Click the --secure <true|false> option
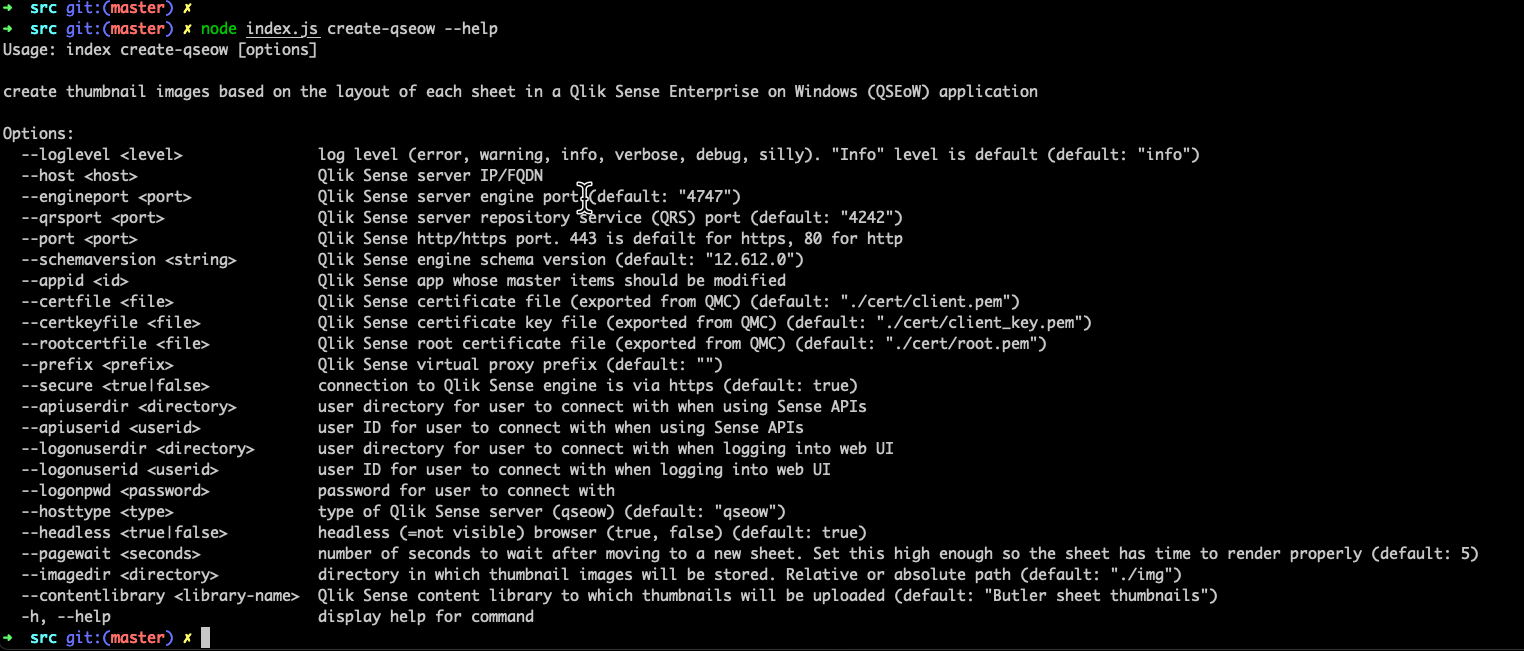Image resolution: width=1524 pixels, height=651 pixels. pos(114,385)
